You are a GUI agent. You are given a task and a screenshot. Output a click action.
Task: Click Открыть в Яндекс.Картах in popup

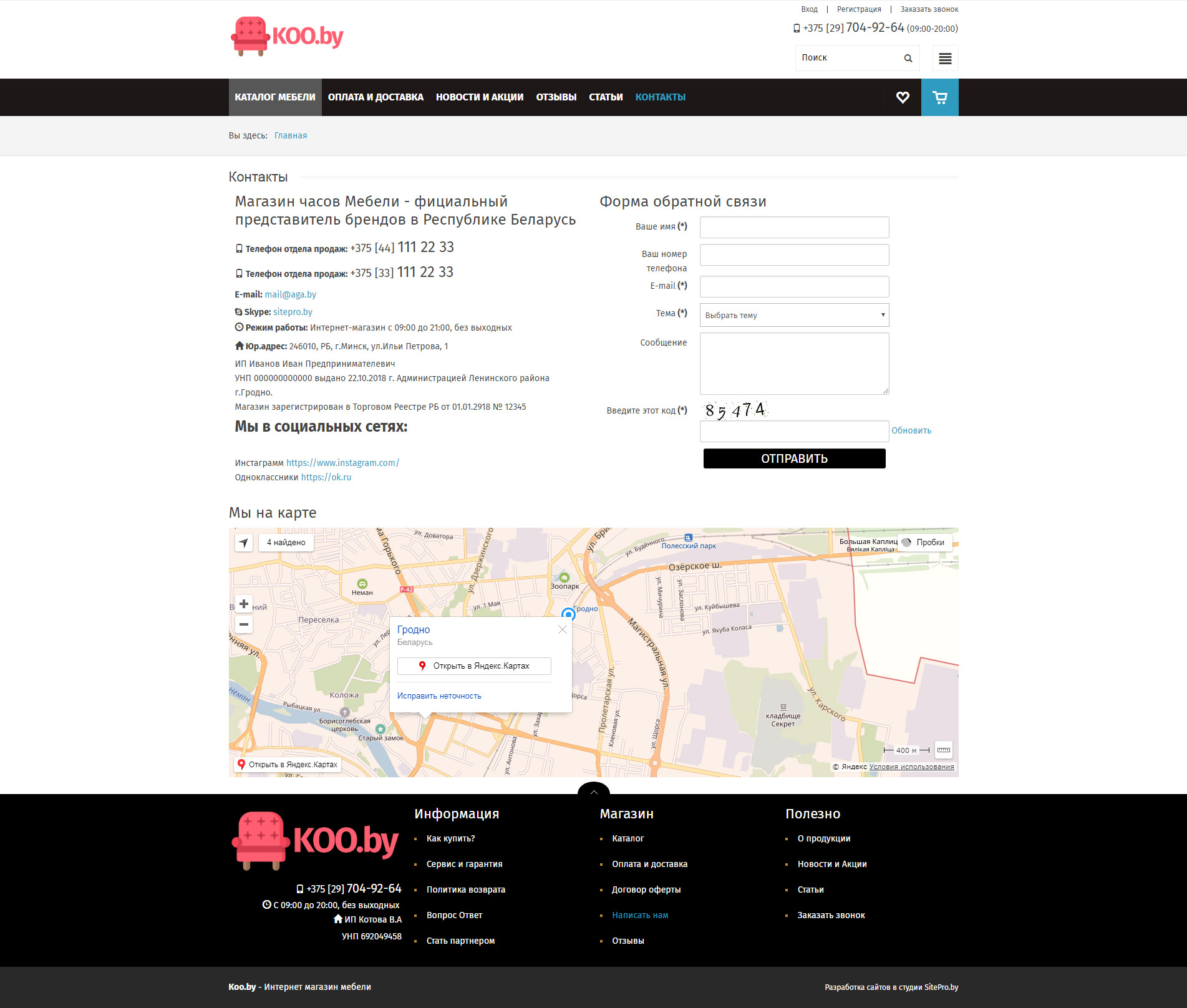tap(474, 666)
